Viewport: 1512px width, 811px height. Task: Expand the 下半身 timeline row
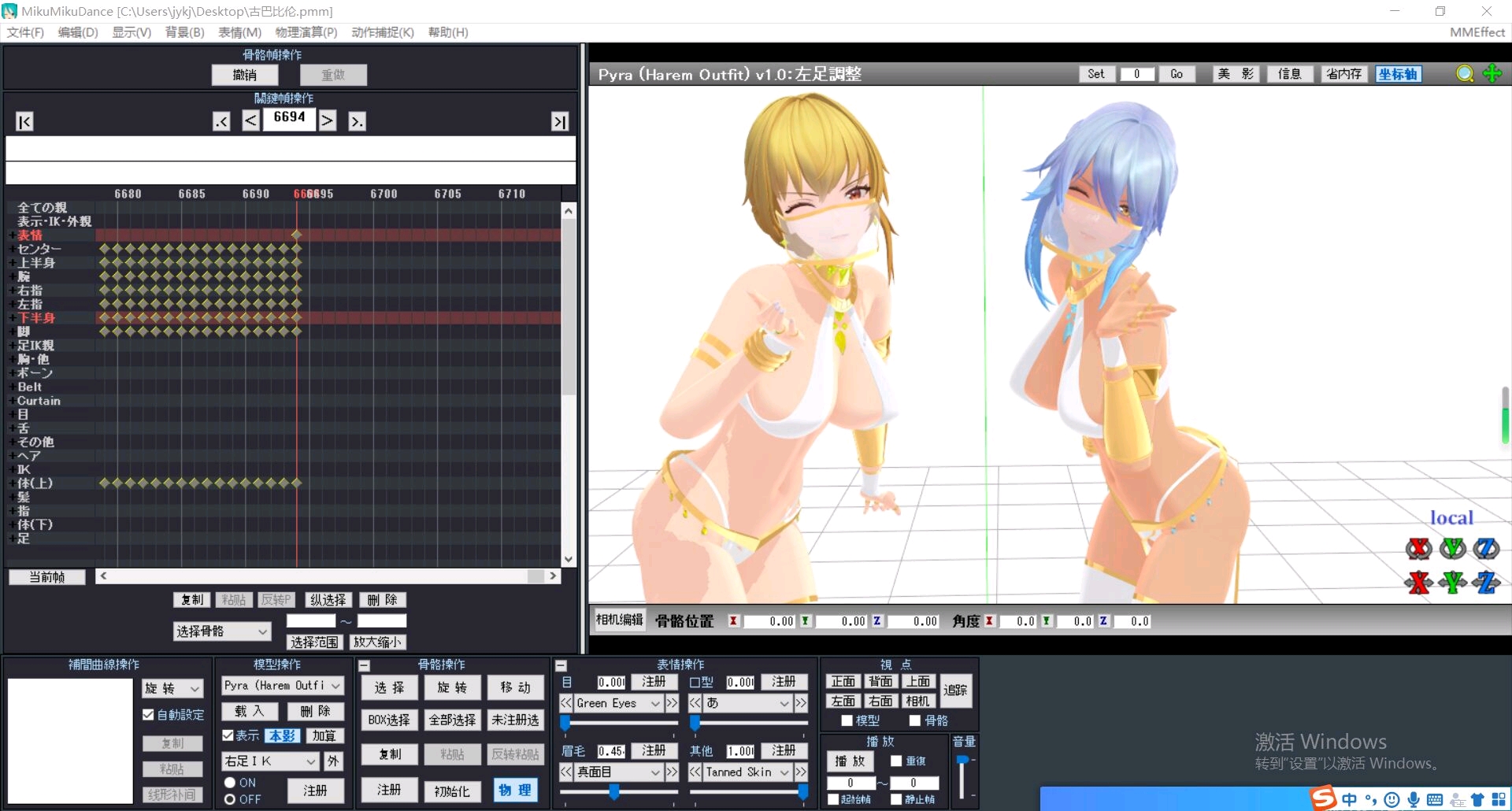pyautogui.click(x=12, y=318)
